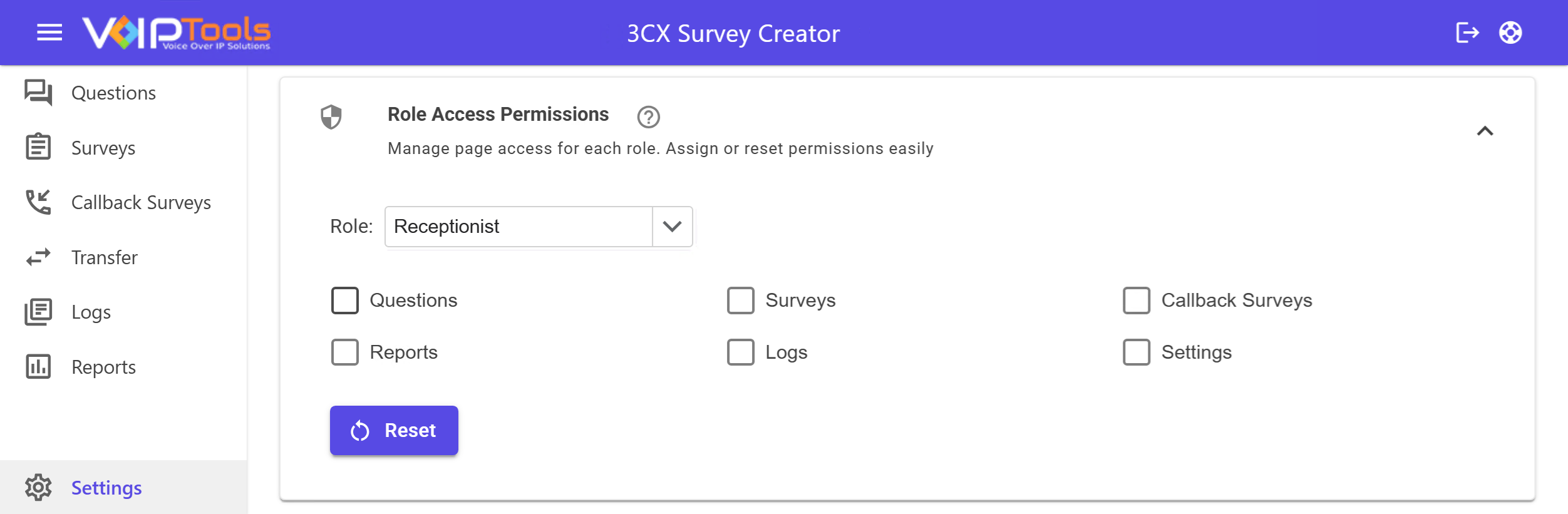Click the Settings gear icon in sidebar
This screenshot has width=1568, height=514.
(x=38, y=488)
